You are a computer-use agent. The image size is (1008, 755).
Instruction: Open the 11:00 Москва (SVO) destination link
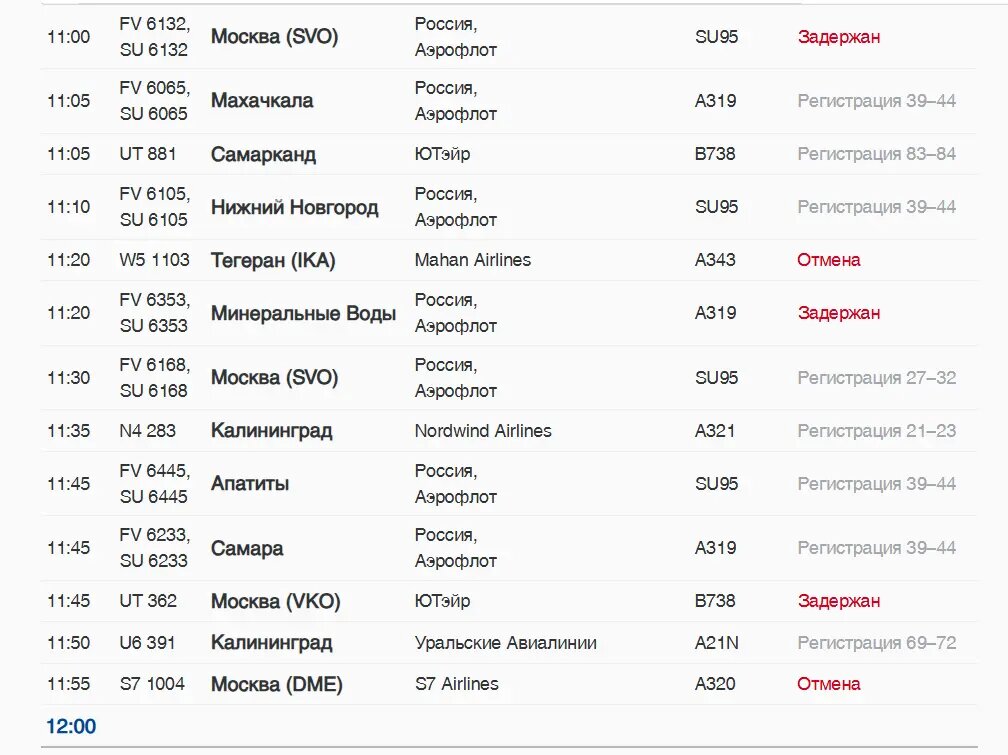[x=274, y=37]
